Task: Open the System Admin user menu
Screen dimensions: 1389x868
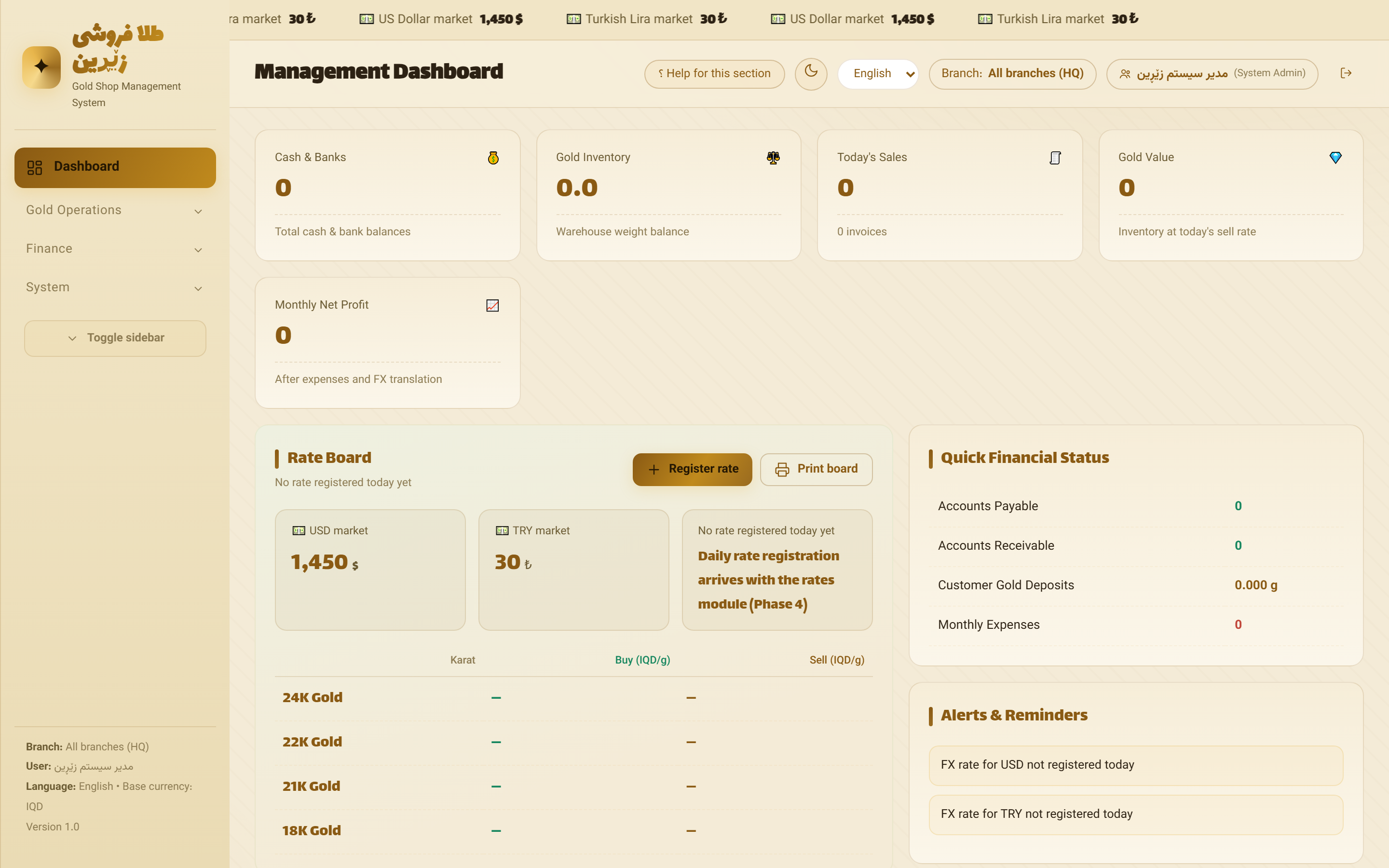Action: click(x=1212, y=73)
